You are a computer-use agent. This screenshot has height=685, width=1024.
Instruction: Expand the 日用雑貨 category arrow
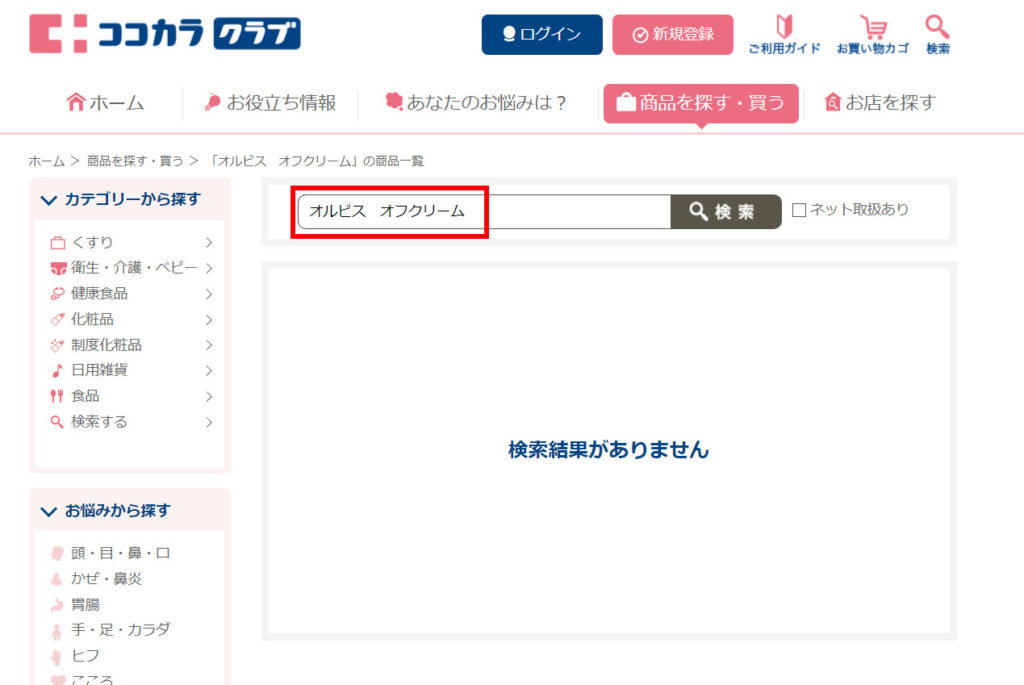pos(209,370)
